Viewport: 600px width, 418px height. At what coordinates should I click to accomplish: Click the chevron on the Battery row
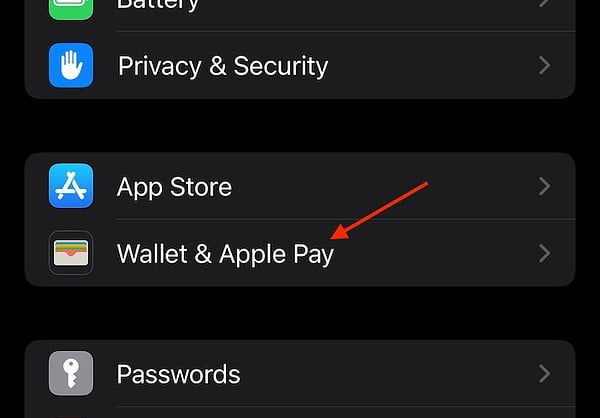point(545,4)
